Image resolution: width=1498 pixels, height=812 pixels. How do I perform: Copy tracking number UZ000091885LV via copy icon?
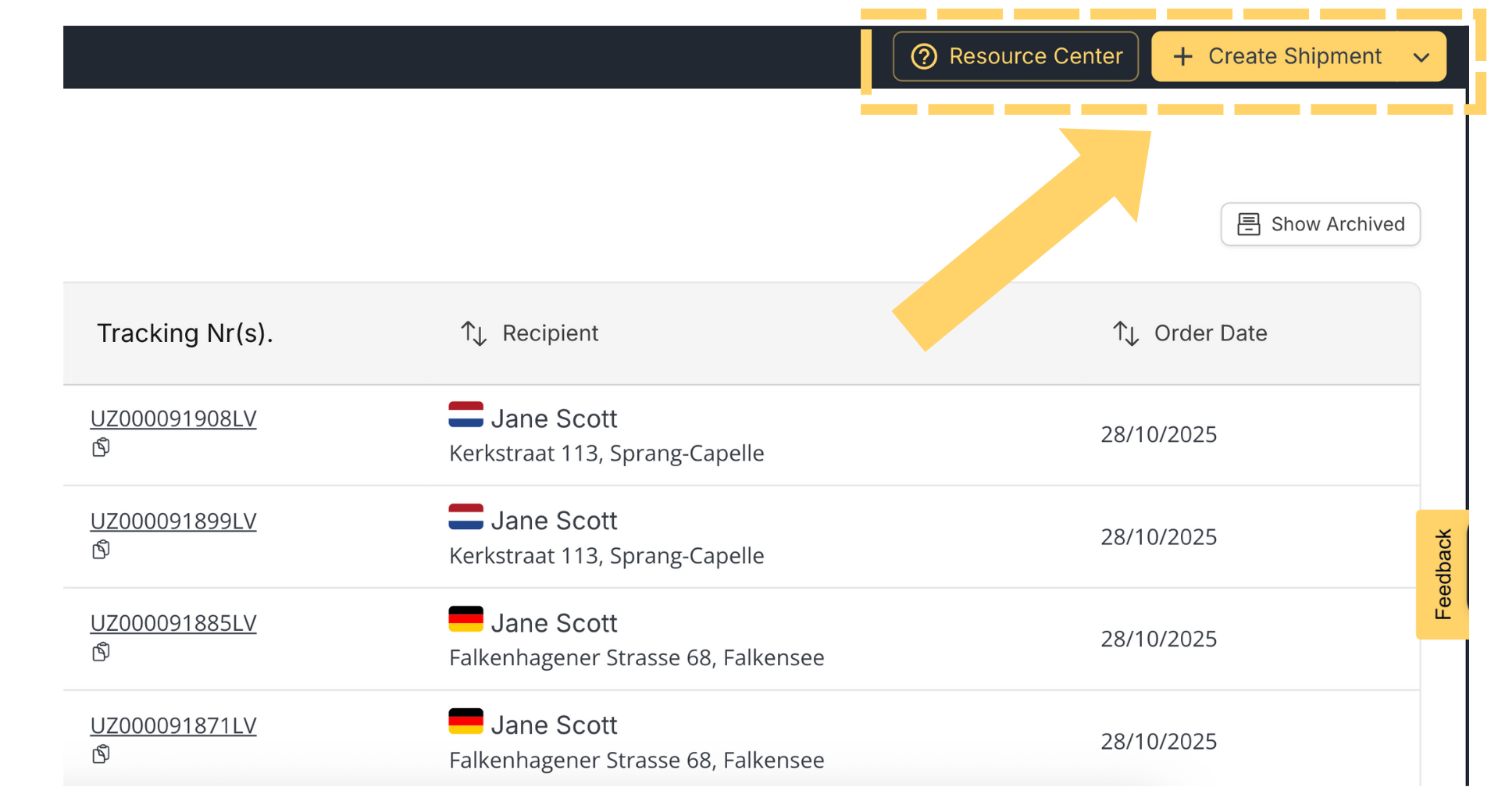click(101, 652)
